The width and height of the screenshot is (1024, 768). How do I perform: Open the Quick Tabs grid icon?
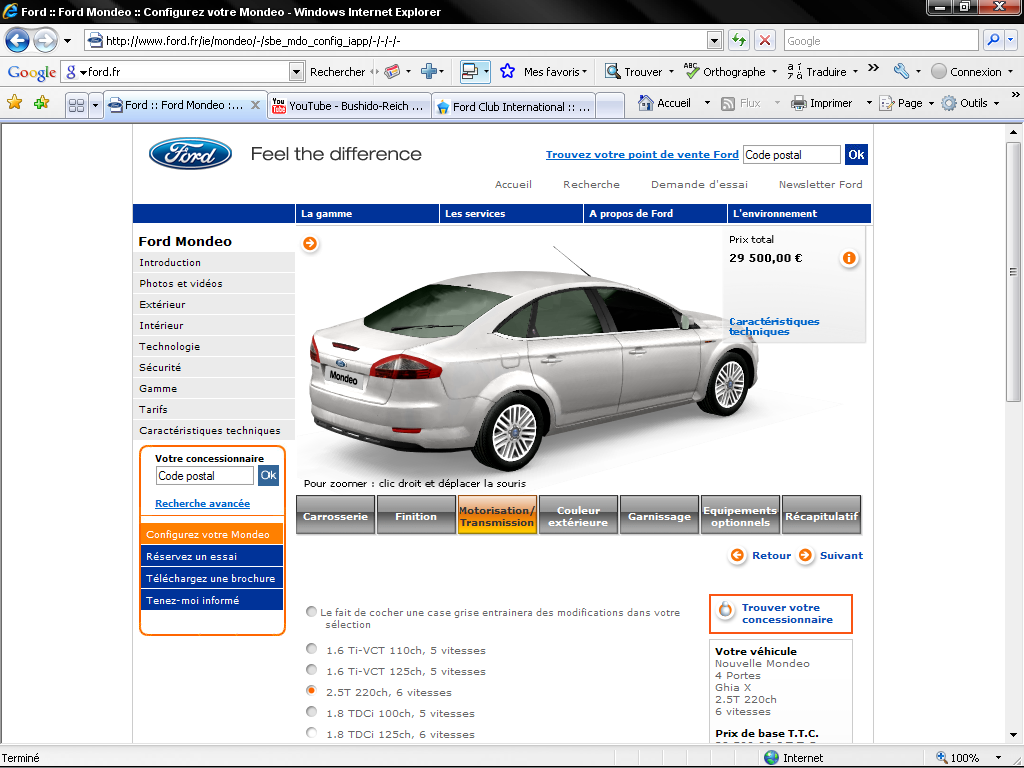[x=76, y=104]
